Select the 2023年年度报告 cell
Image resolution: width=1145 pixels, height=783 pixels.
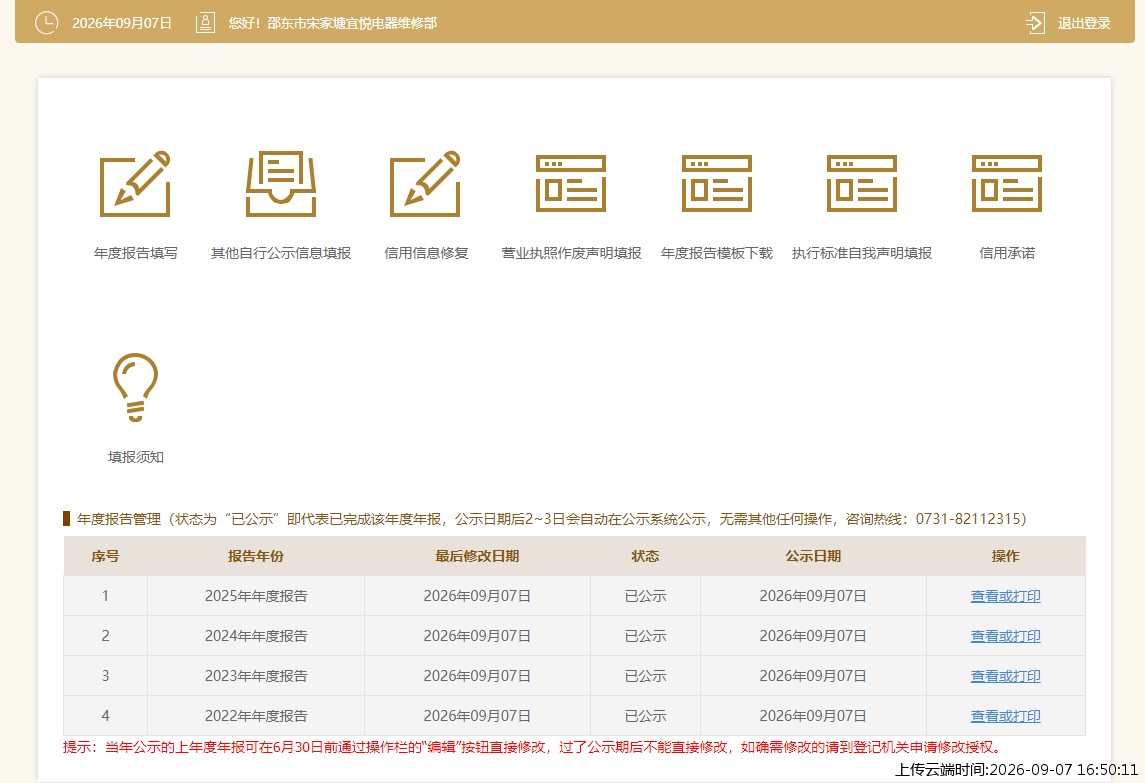(256, 676)
